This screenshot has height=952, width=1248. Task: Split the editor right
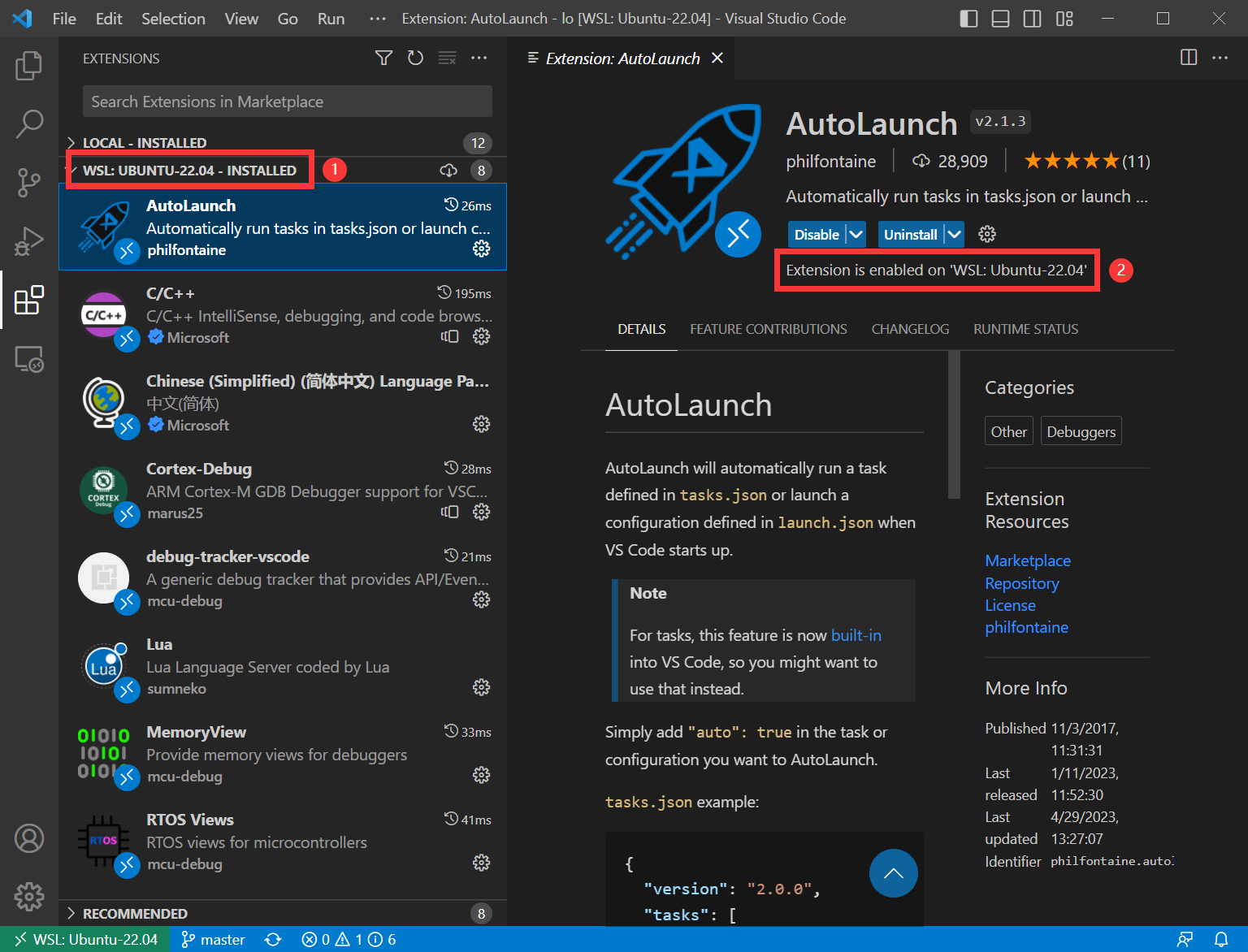pyautogui.click(x=1189, y=57)
